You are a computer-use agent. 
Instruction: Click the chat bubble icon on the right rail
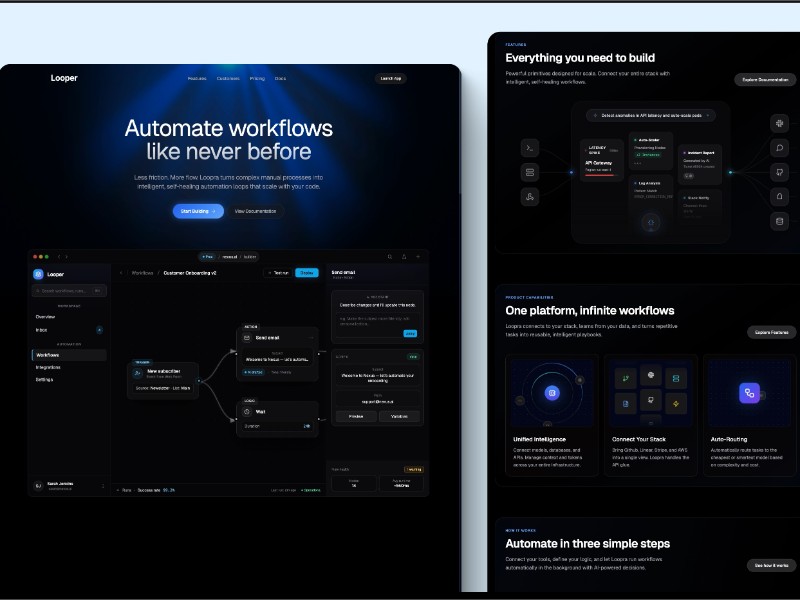(781, 147)
